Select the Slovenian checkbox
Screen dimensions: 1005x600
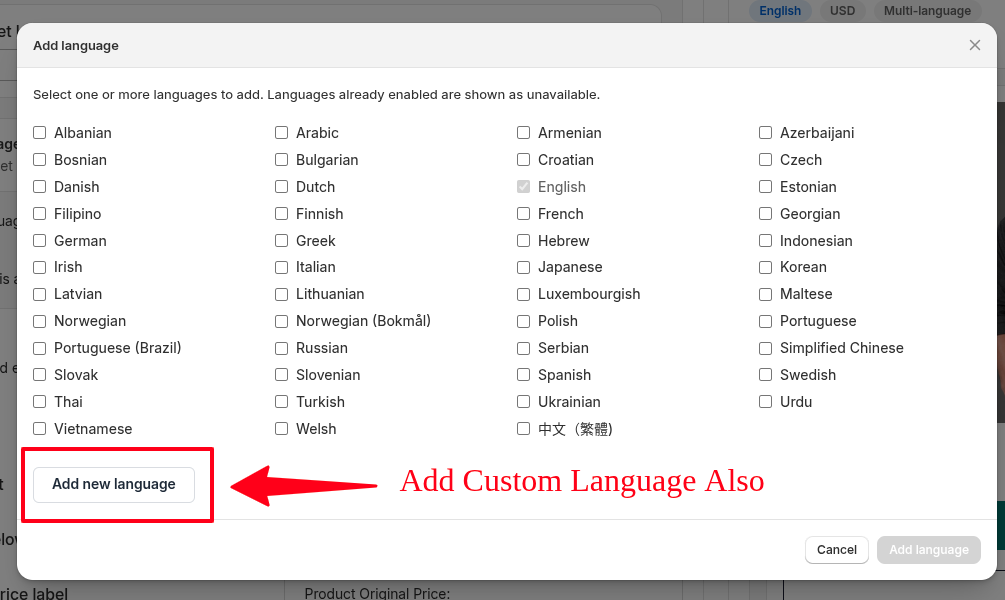point(281,374)
